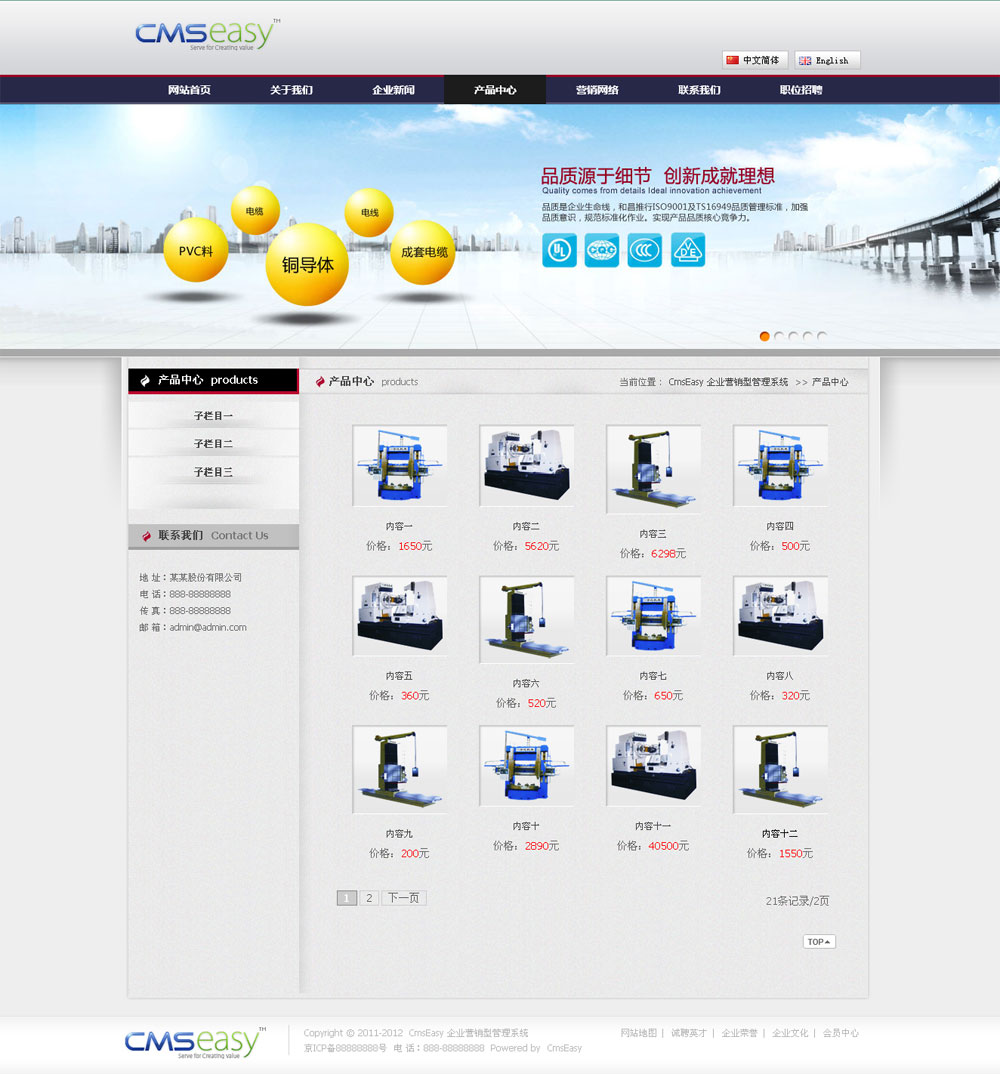Image resolution: width=1000 pixels, height=1074 pixels.
Task: Select the last banner carousel dot
Action: [x=822, y=337]
